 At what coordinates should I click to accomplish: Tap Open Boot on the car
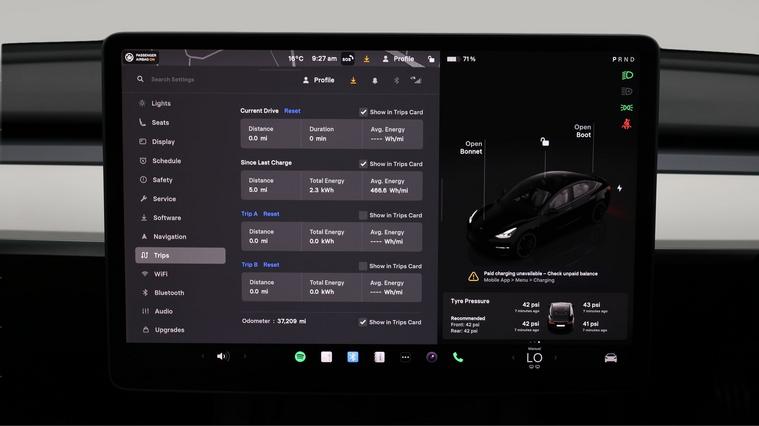(x=582, y=131)
